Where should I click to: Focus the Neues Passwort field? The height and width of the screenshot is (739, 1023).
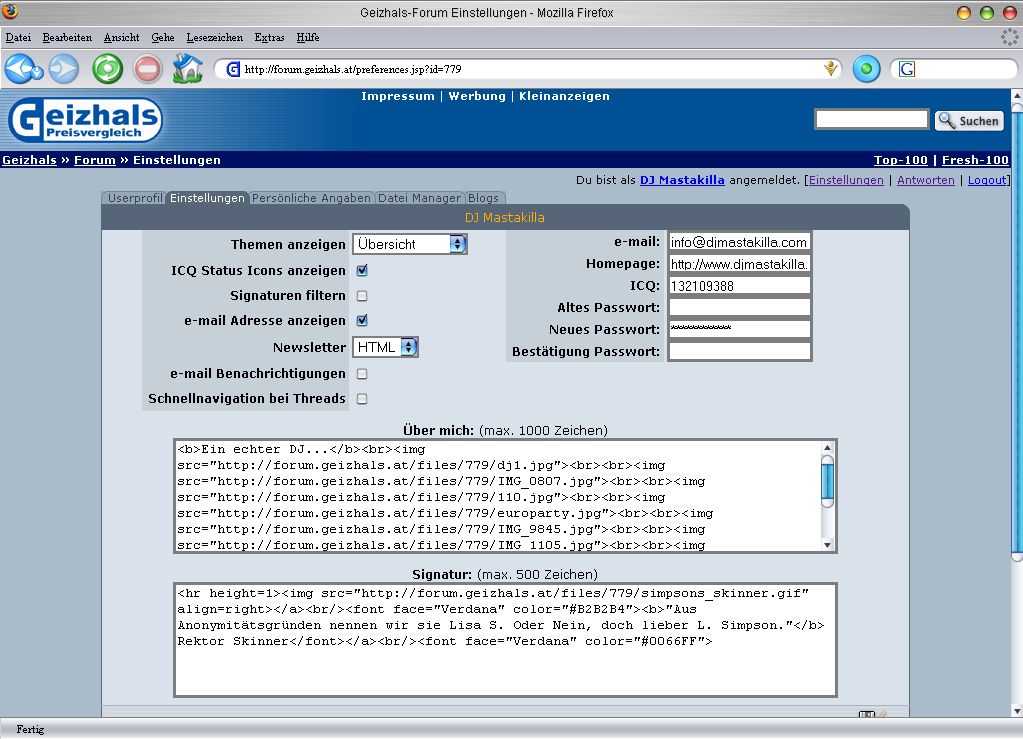(x=739, y=329)
